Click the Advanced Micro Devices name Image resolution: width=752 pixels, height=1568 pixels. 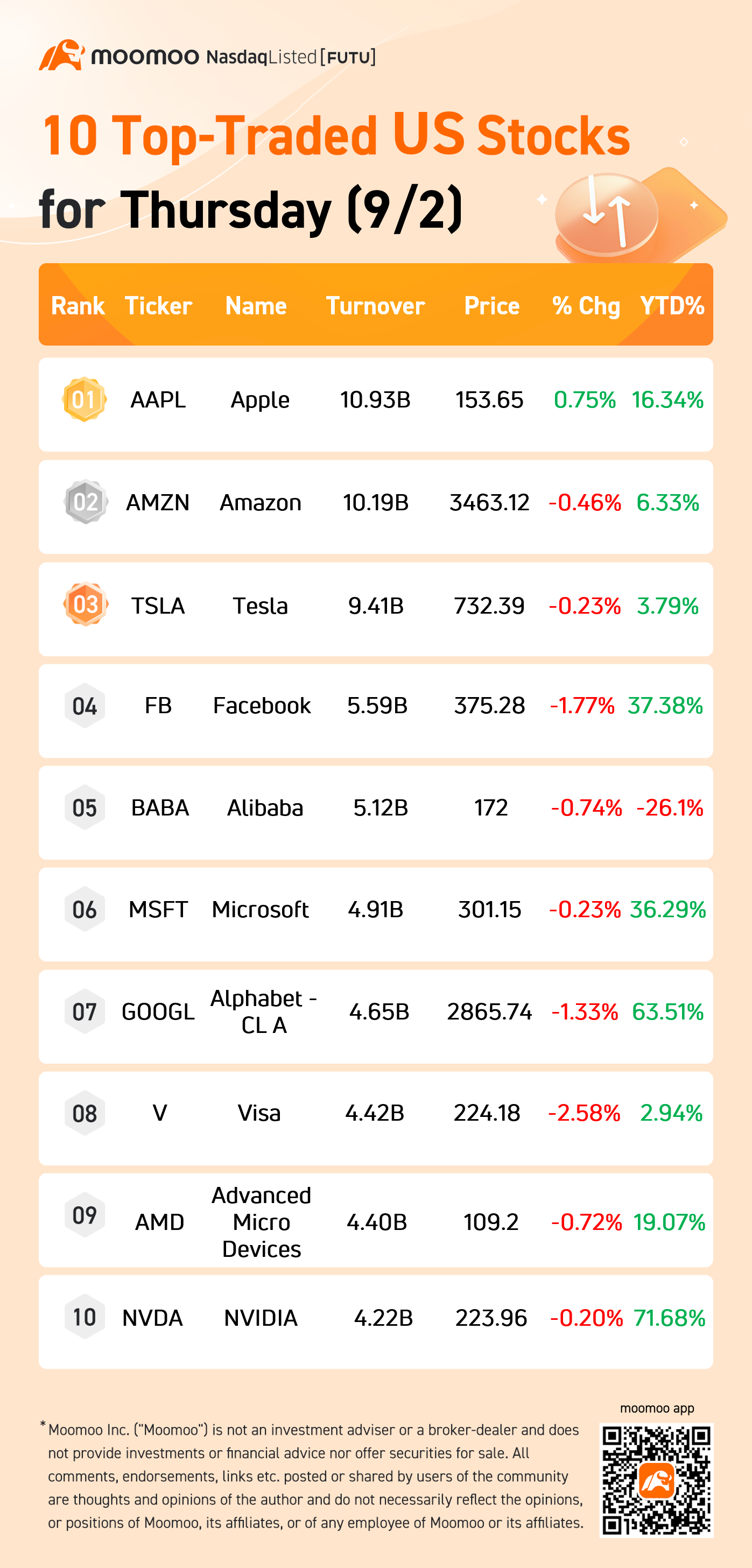pos(261,1222)
